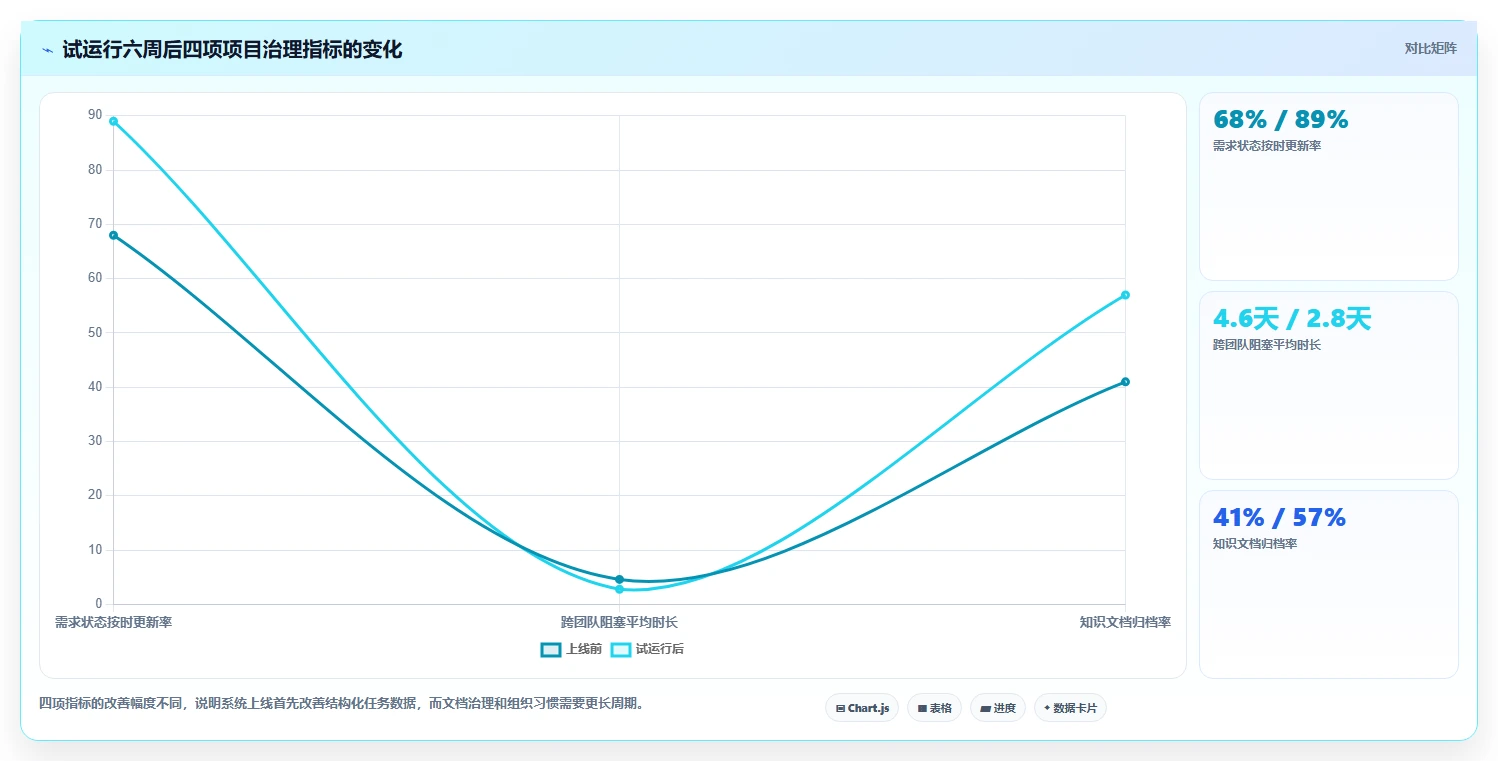Click the 41% / 57% stat value
Image resolution: width=1498 pixels, height=761 pixels.
coord(1279,517)
